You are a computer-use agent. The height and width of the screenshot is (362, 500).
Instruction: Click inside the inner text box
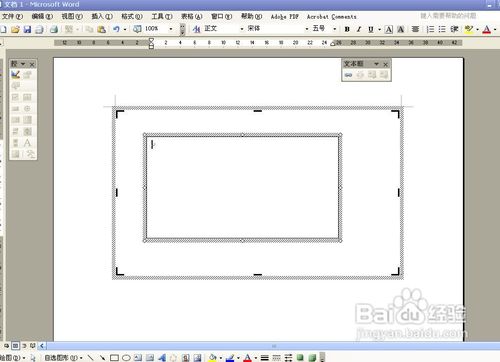(x=242, y=188)
